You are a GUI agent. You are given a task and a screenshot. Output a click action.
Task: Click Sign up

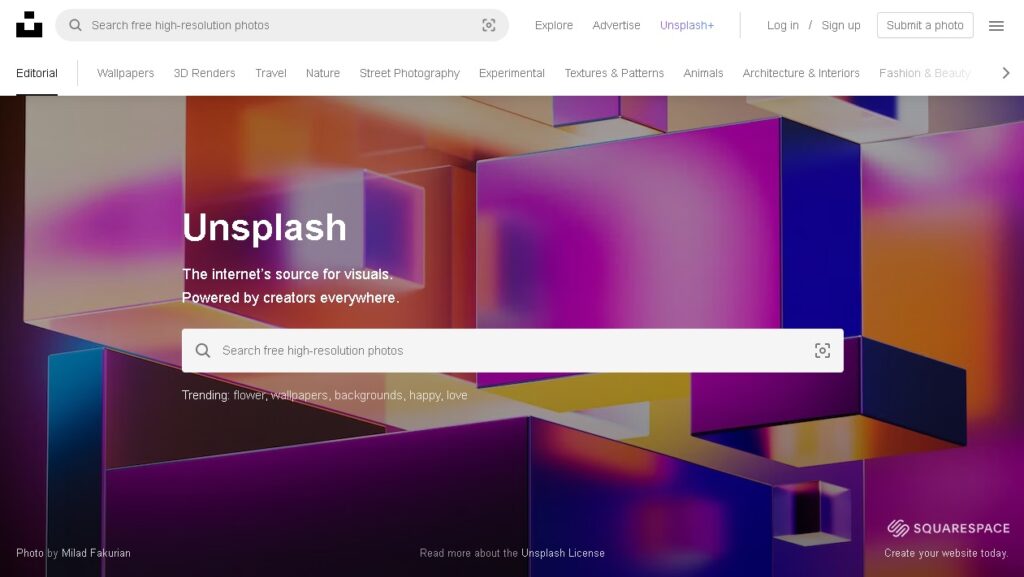840,25
